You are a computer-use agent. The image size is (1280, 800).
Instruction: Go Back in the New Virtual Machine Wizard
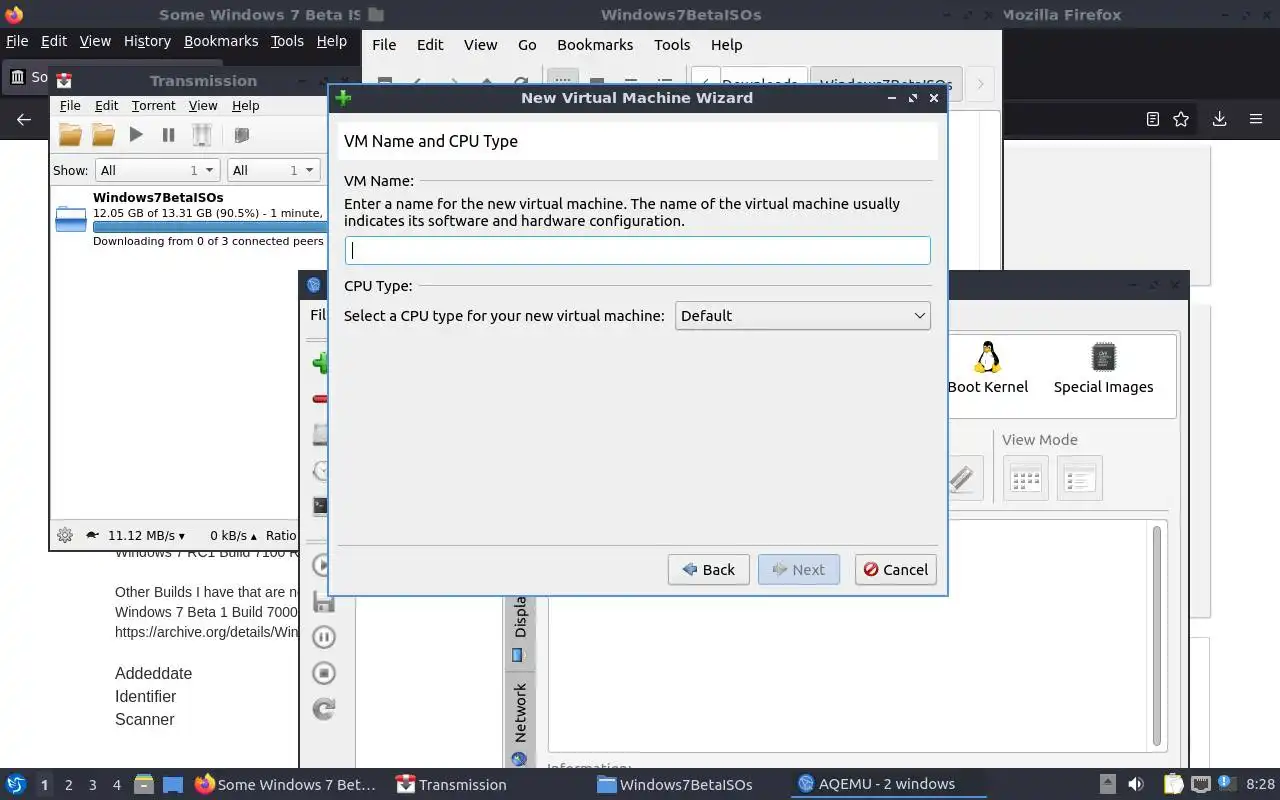(708, 569)
